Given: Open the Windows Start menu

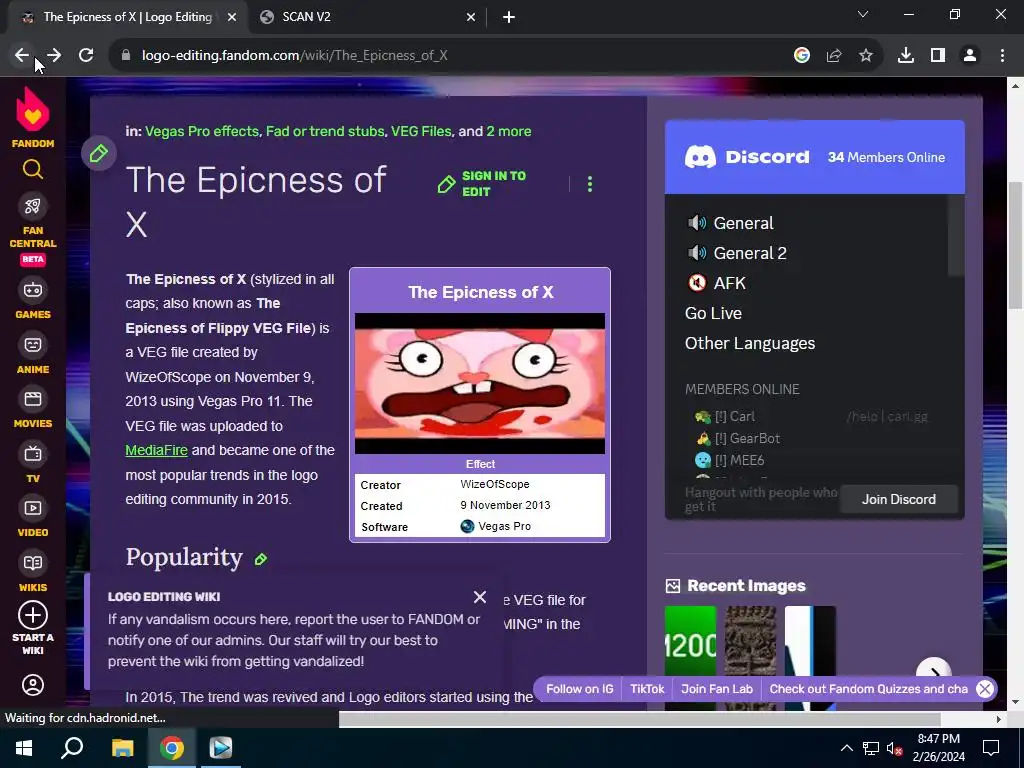Looking at the screenshot, I should (x=24, y=748).
